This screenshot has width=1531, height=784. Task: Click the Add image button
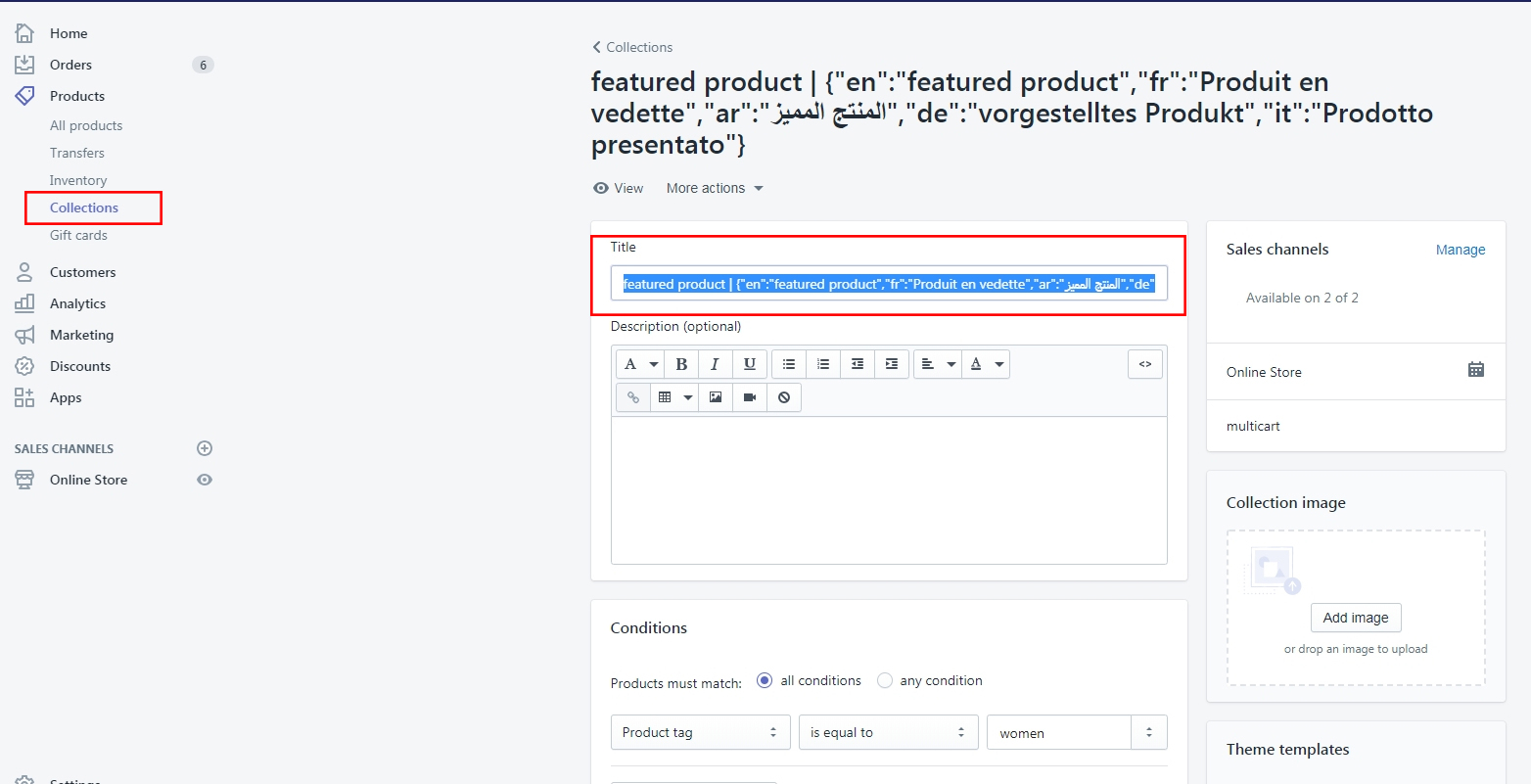tap(1356, 618)
